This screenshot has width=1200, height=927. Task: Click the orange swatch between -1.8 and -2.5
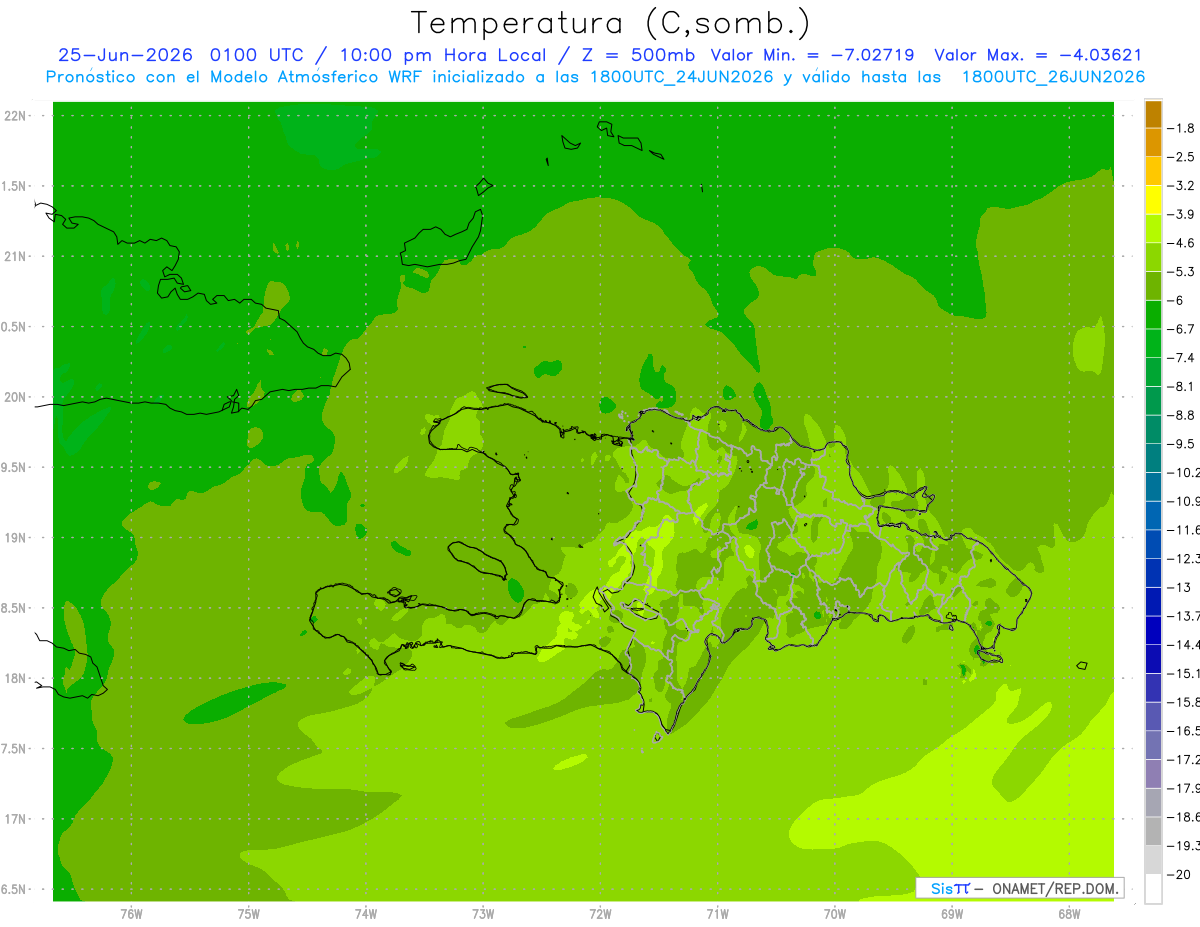[1153, 143]
